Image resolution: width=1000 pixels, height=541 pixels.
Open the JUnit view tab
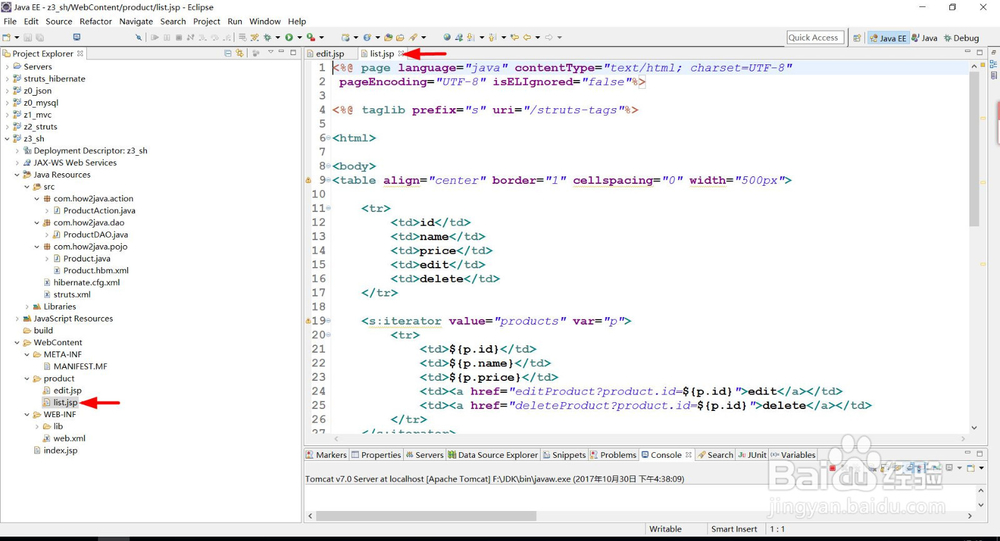[753, 455]
